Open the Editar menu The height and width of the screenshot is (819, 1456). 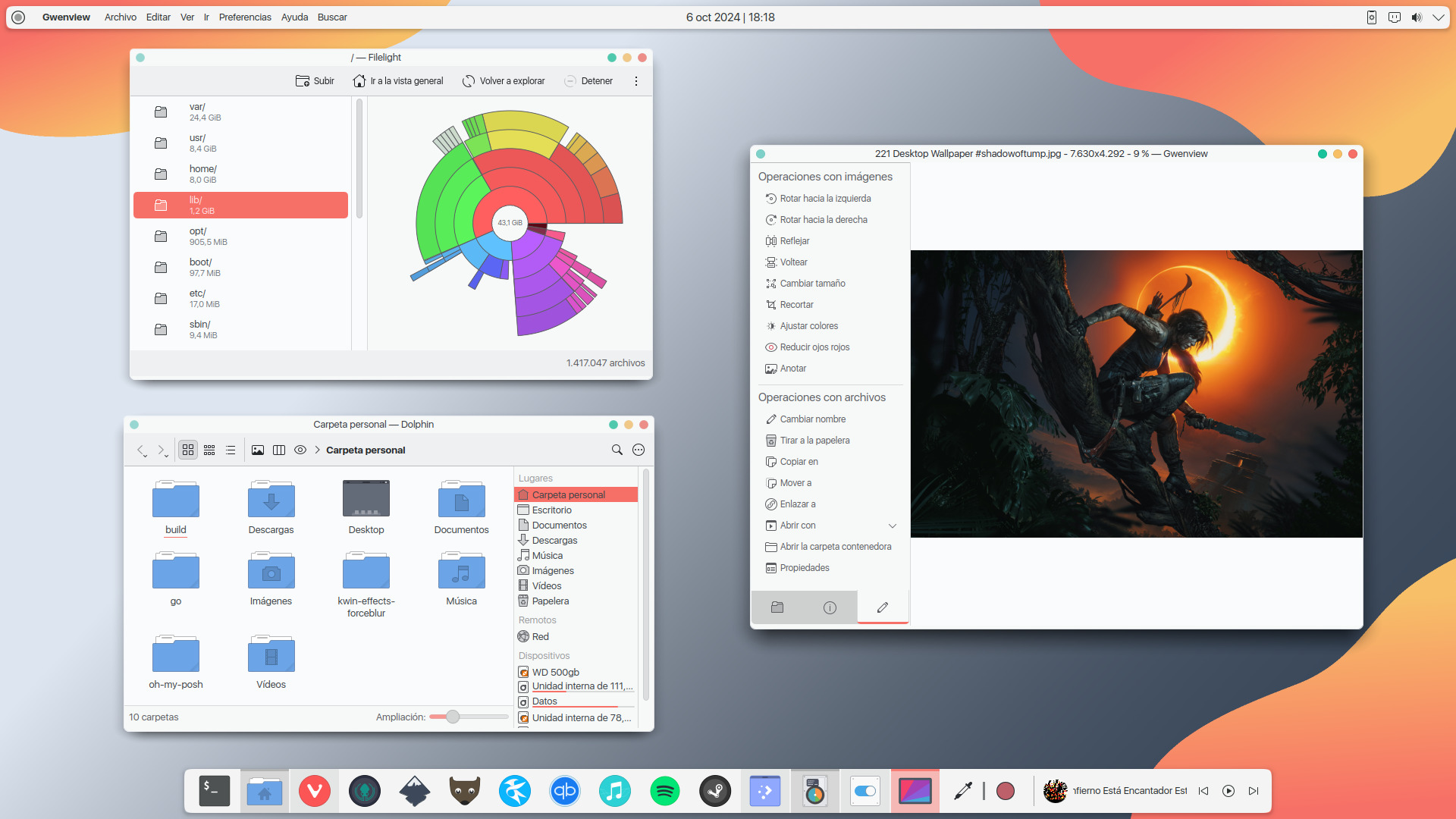(158, 17)
